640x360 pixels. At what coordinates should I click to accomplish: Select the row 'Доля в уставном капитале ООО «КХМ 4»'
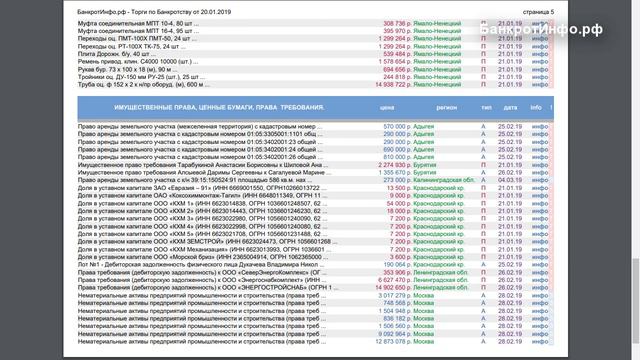[x=316, y=227]
